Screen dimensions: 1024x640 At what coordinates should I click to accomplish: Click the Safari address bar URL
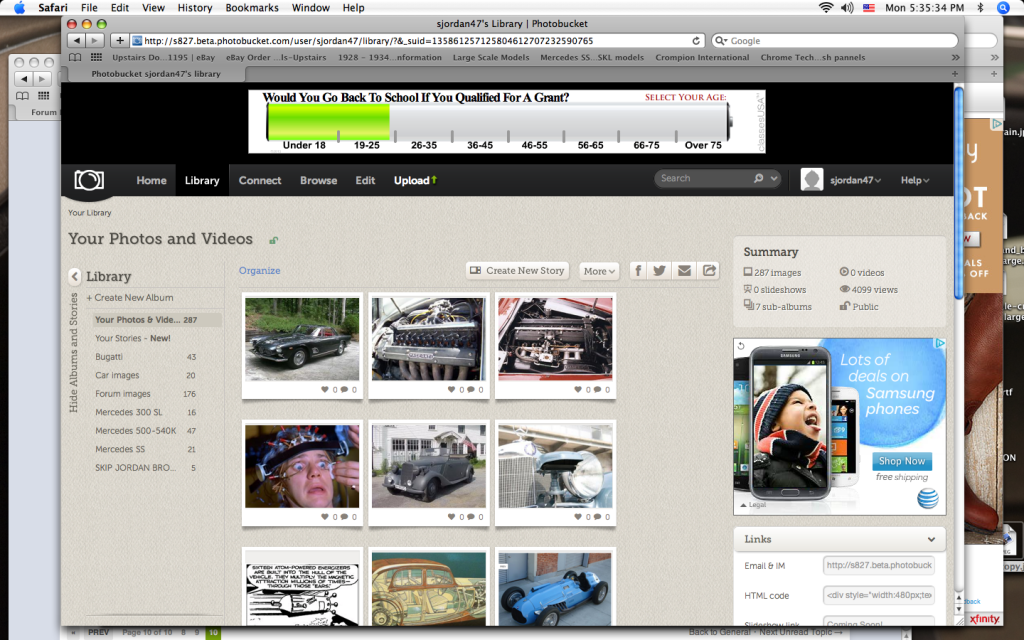415,40
